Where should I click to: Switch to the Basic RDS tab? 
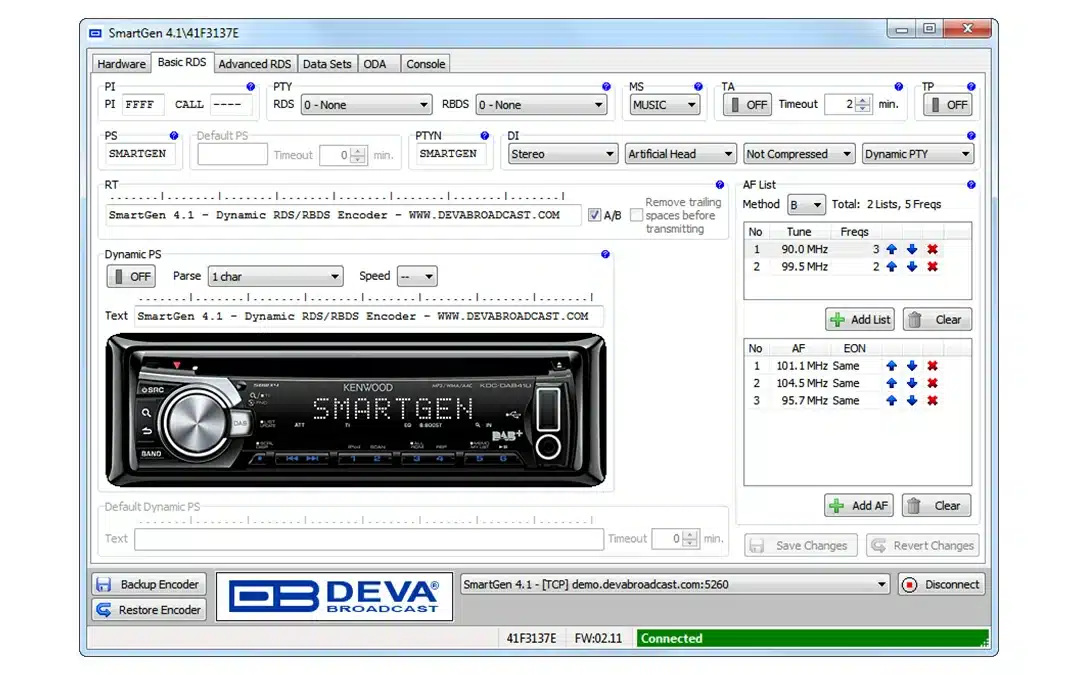pyautogui.click(x=182, y=62)
